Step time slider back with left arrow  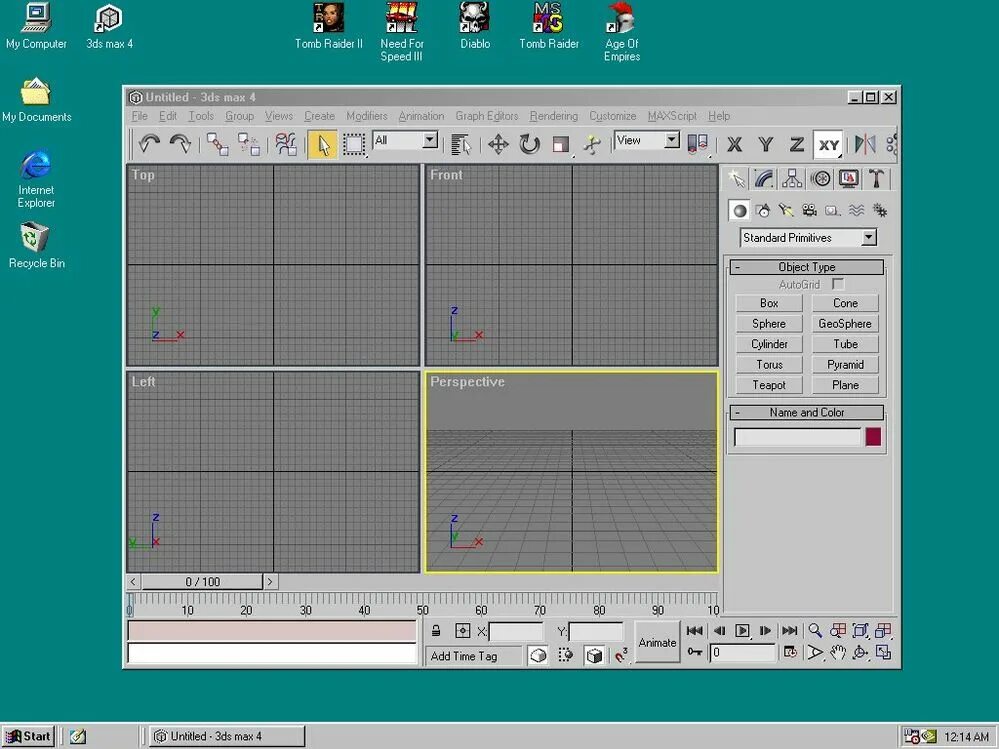click(133, 581)
